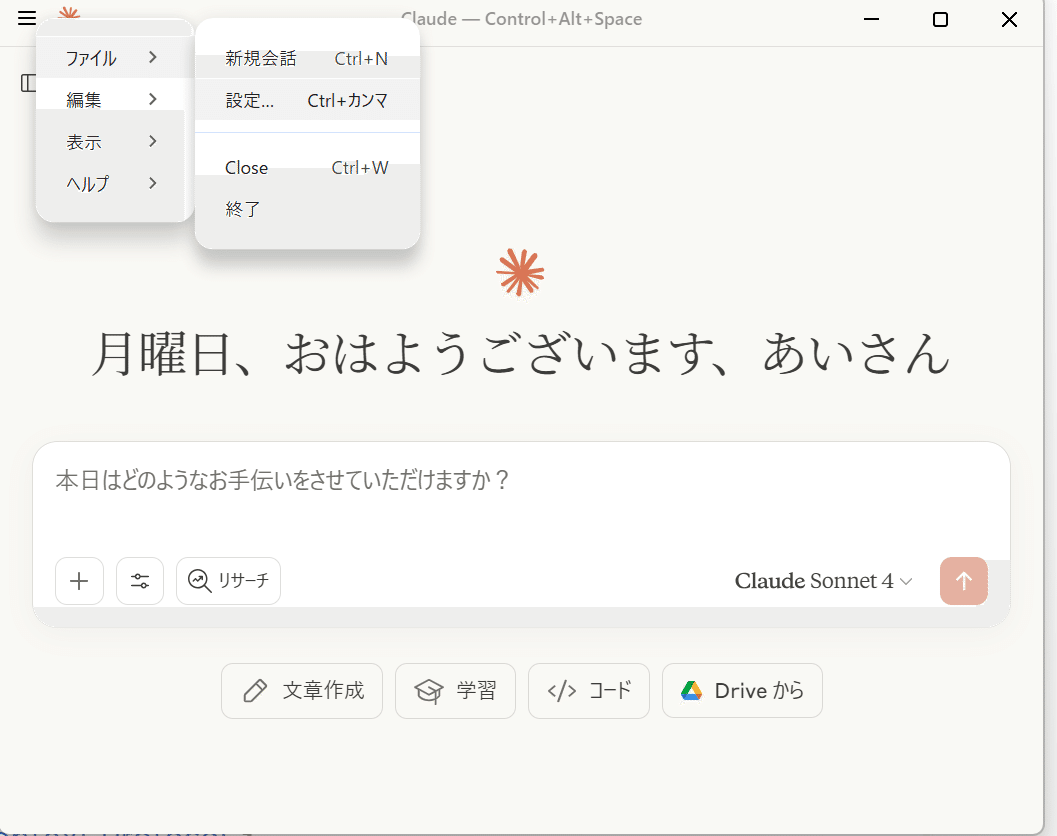The width and height of the screenshot is (1057, 836).
Task: Open the Claude Sonnet 4 model dropdown
Action: tap(823, 581)
